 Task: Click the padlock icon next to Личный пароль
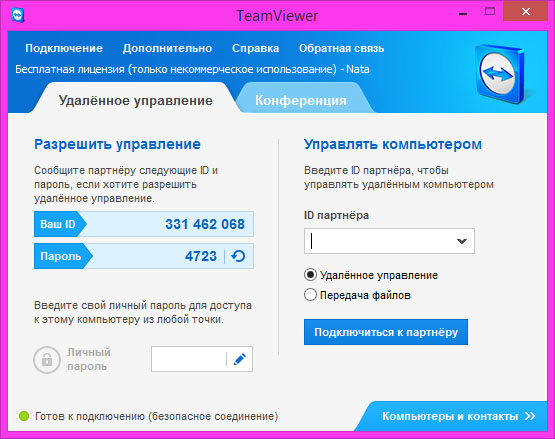(47, 360)
